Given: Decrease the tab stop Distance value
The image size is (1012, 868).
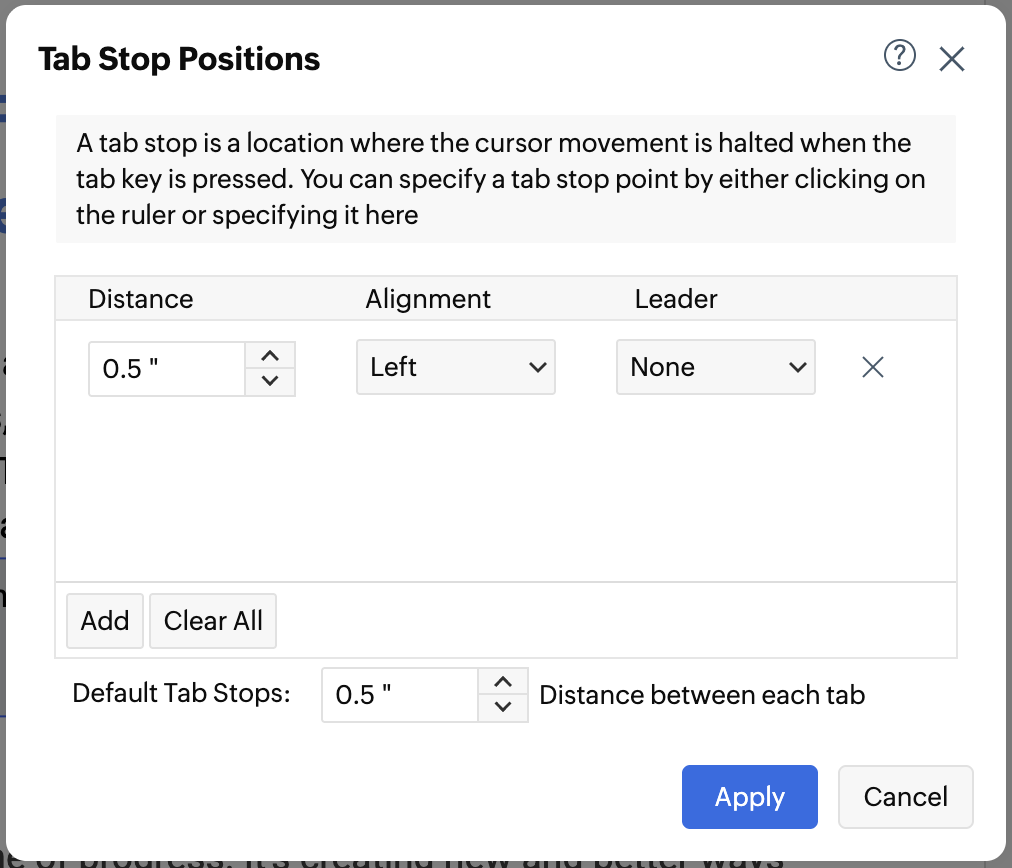Looking at the screenshot, I should coord(269,381).
